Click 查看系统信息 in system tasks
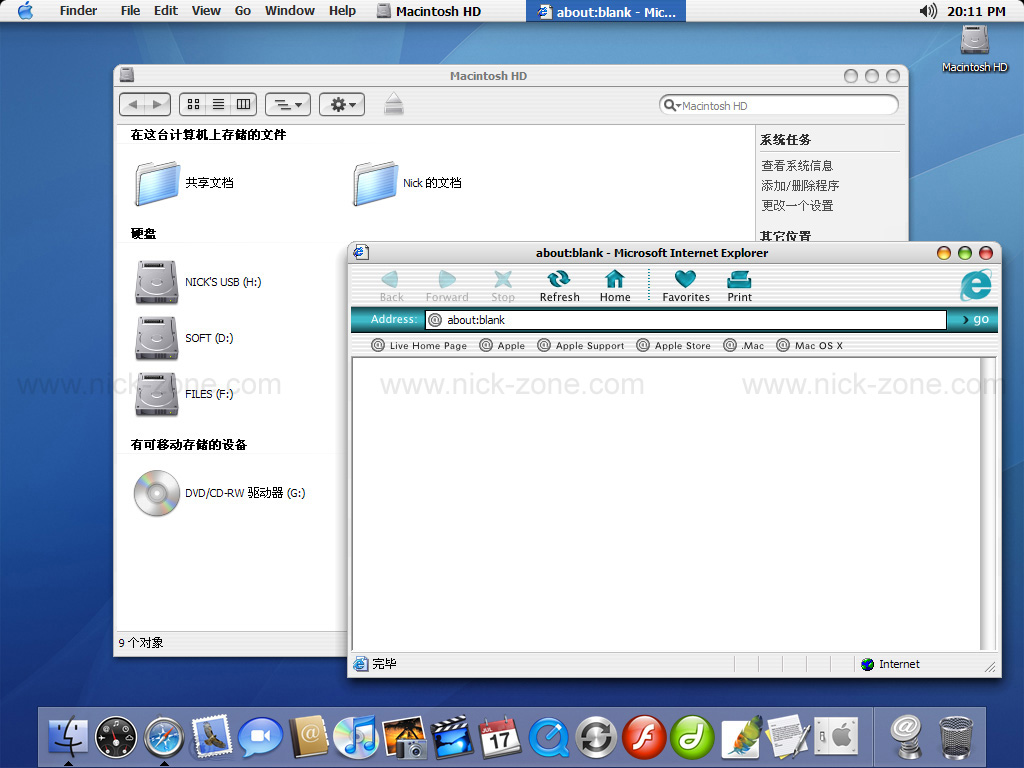The height and width of the screenshot is (768, 1024). 797,166
